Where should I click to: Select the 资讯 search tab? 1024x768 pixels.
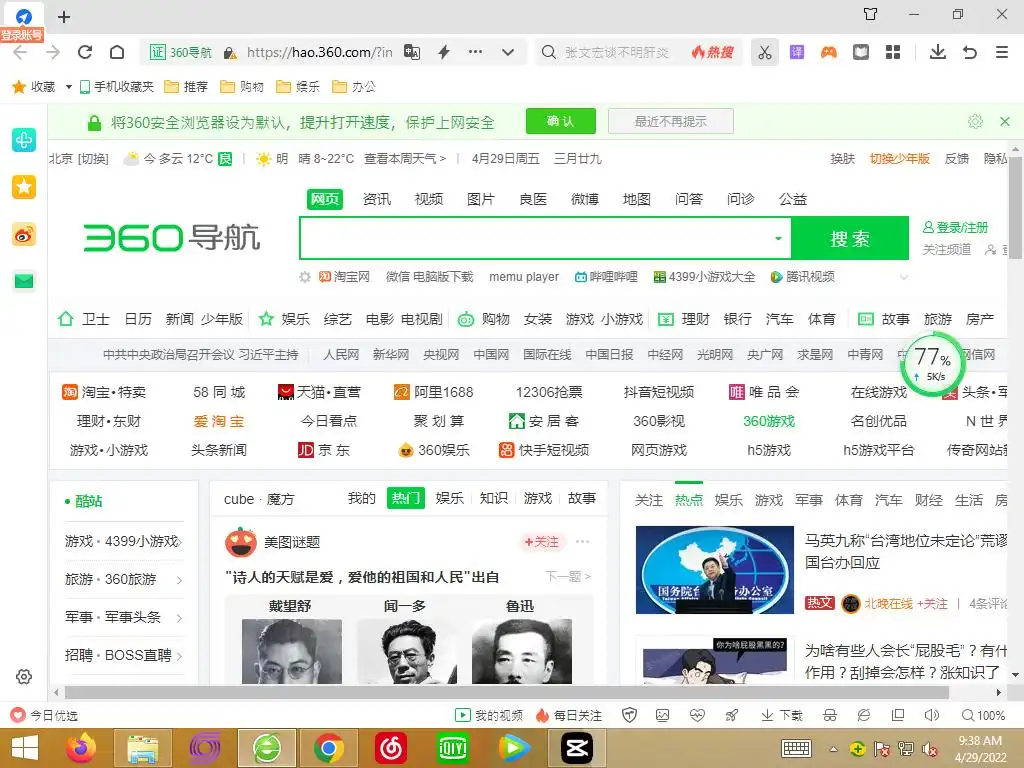tap(377, 199)
